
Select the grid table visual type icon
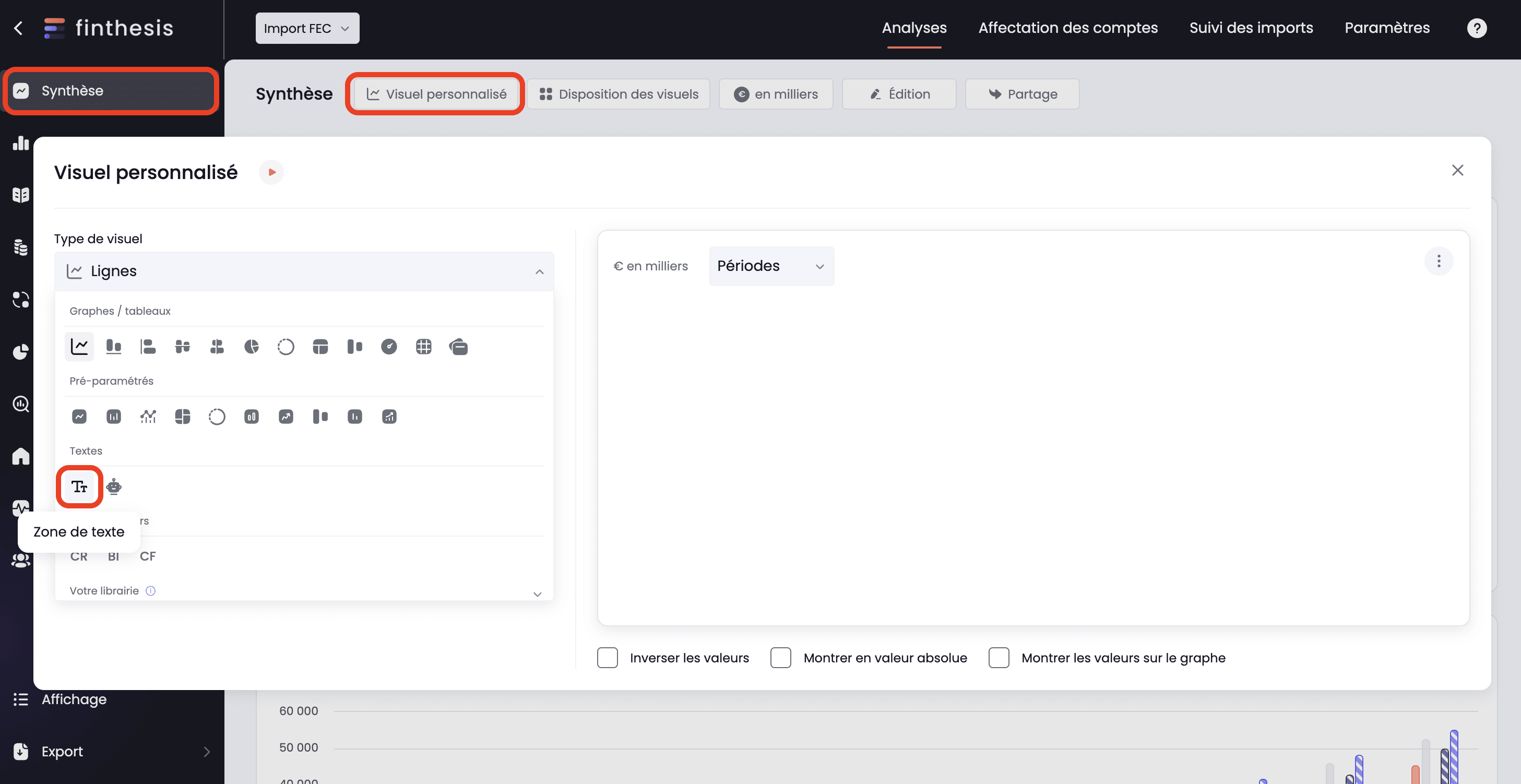click(423, 347)
